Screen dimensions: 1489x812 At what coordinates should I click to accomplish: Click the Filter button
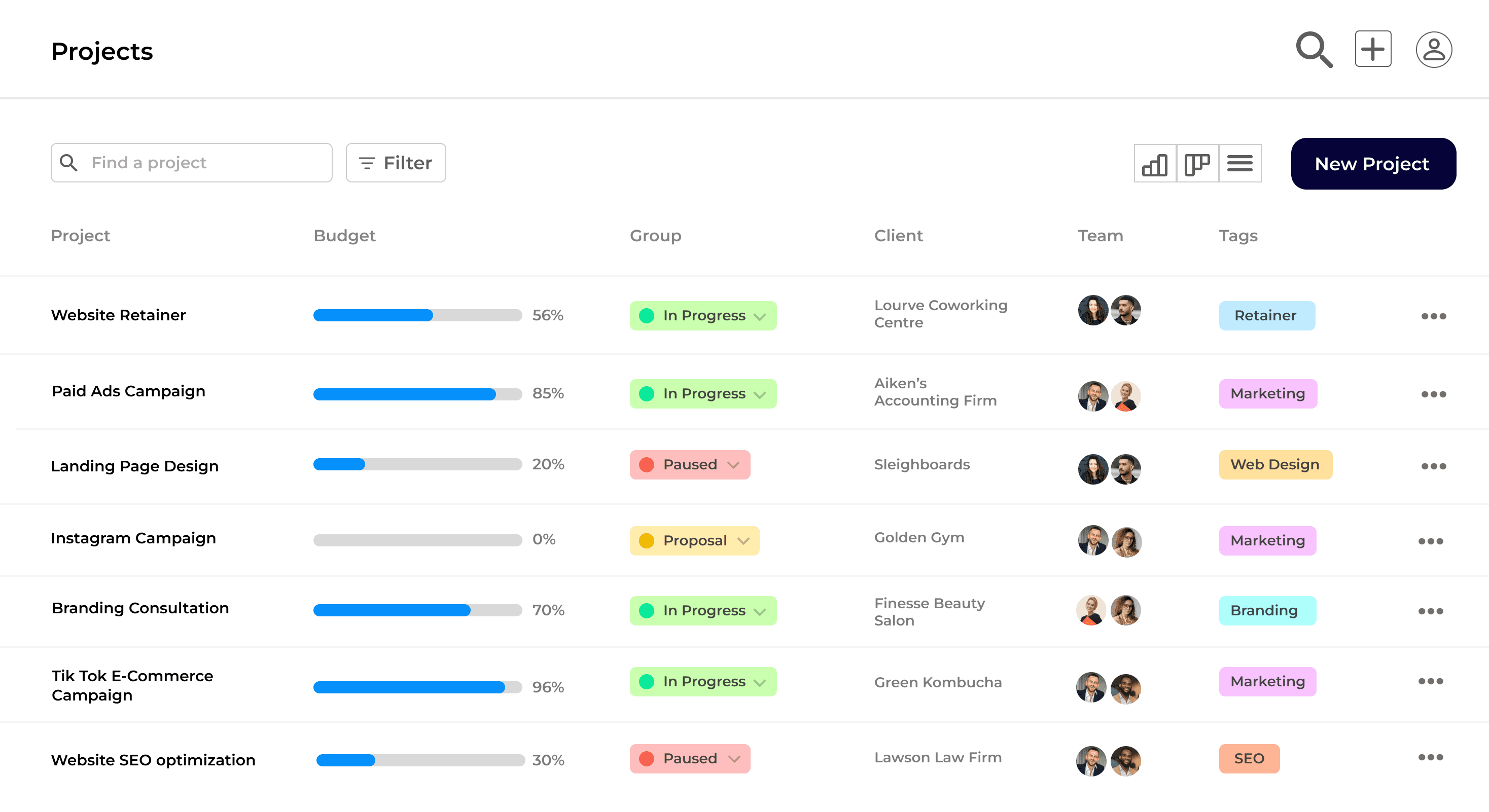coord(396,163)
